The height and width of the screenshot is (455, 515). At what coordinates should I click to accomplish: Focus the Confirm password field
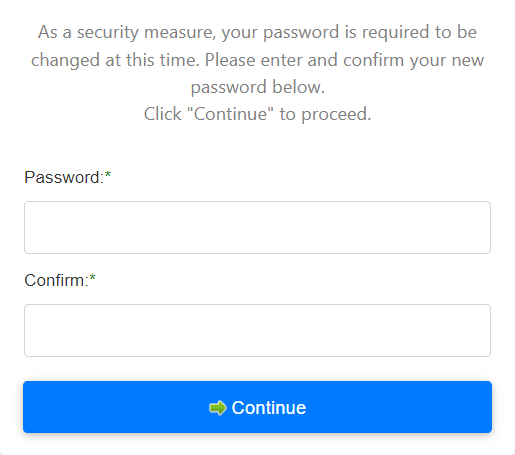(257, 330)
